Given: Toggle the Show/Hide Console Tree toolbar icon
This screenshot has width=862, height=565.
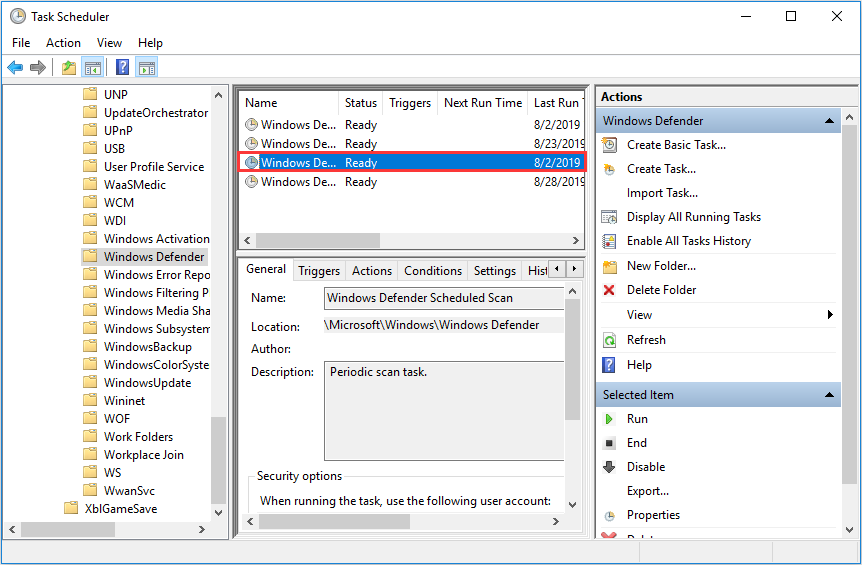Looking at the screenshot, I should 92,68.
